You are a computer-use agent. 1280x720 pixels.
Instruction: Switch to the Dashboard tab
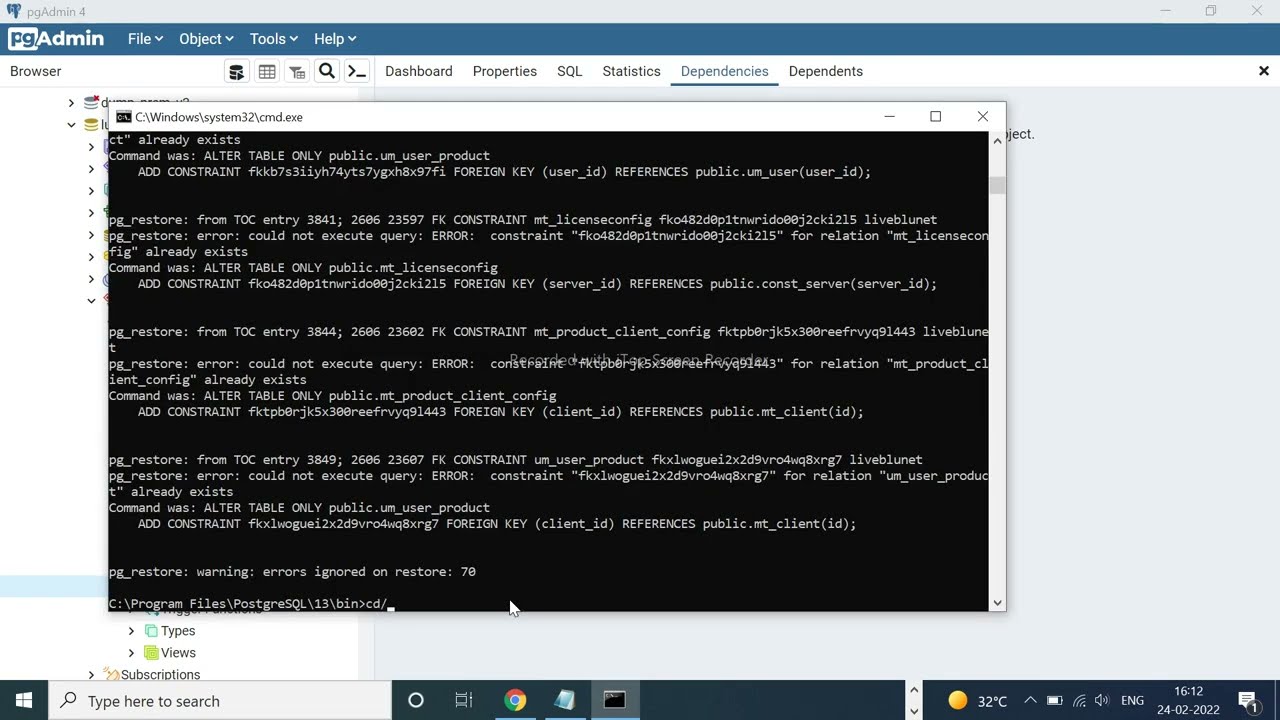pyautogui.click(x=419, y=71)
